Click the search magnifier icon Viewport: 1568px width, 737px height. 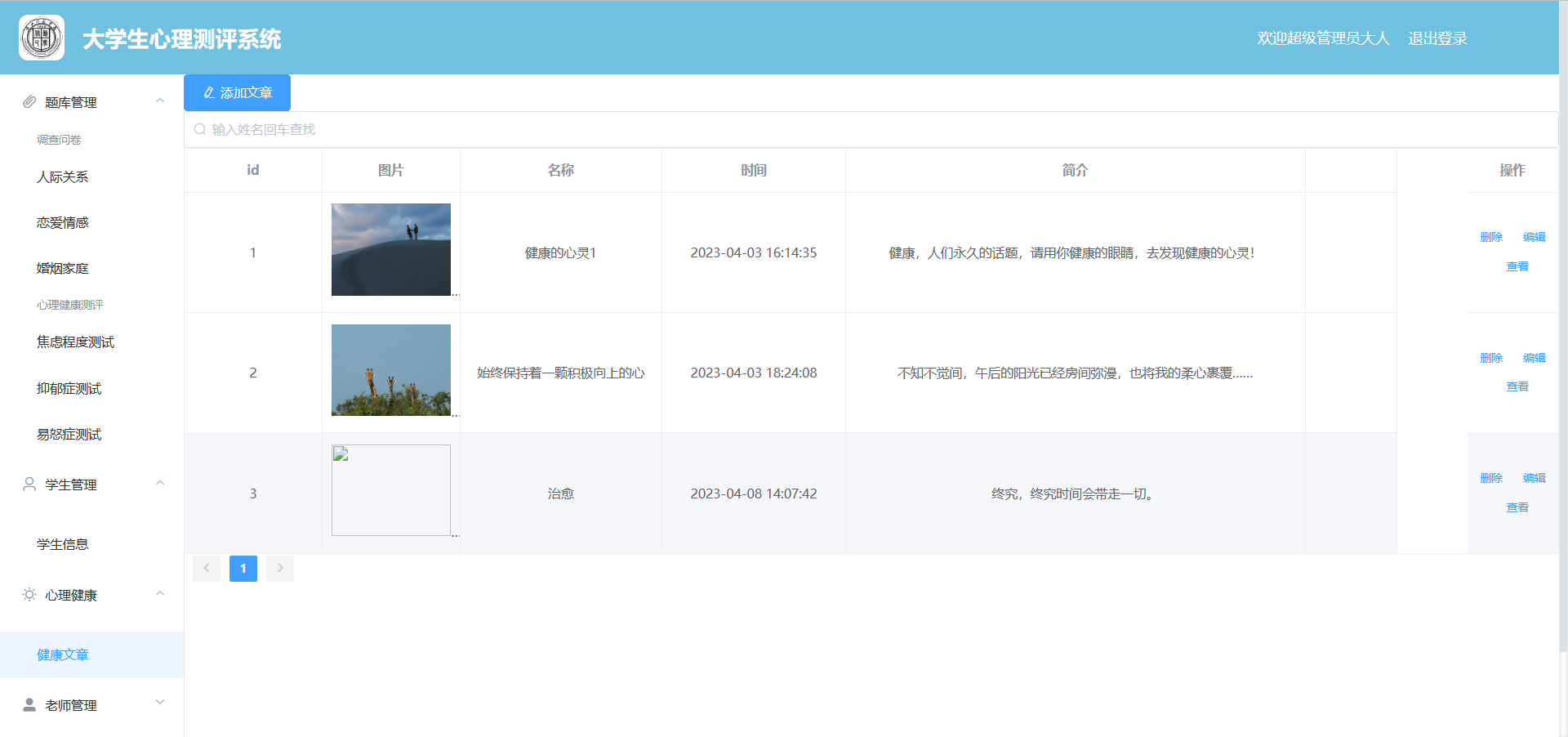[200, 129]
